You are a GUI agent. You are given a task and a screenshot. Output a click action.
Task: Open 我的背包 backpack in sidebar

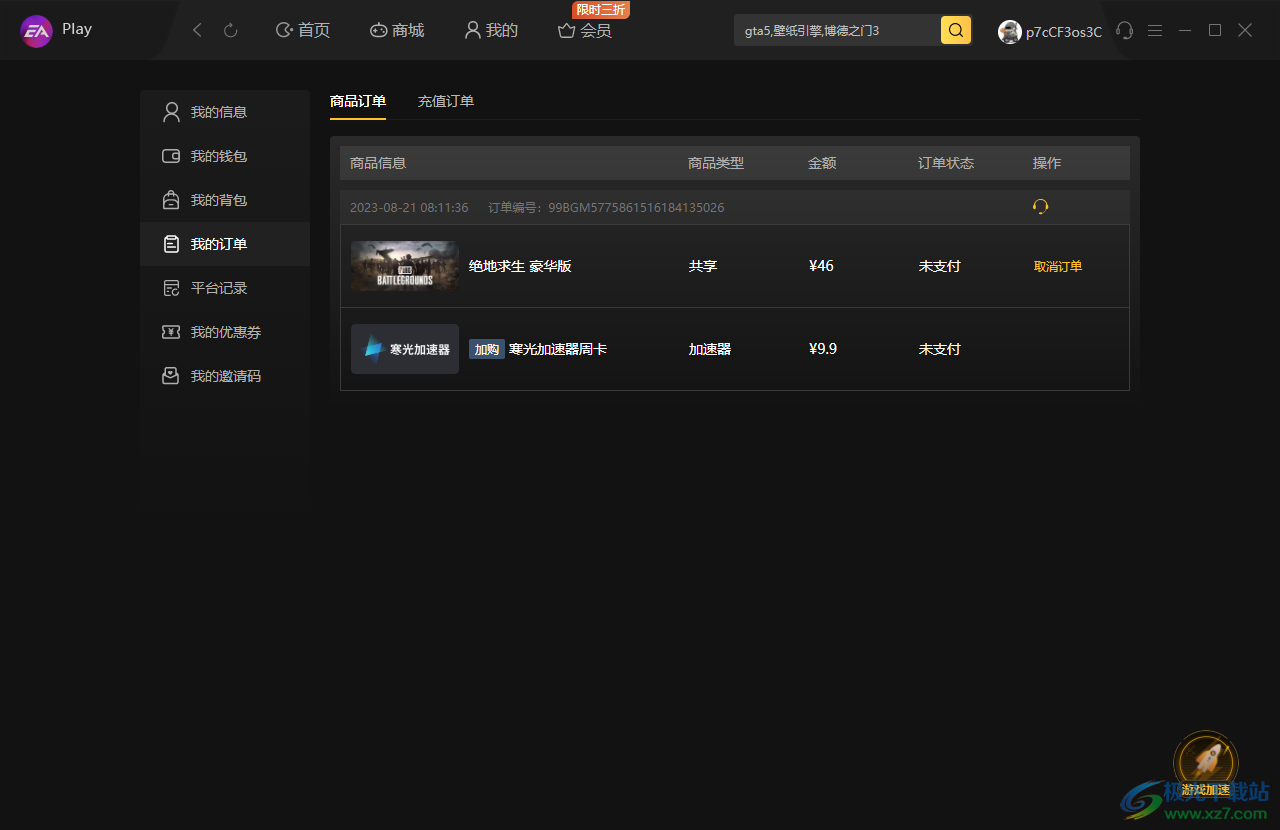225,200
